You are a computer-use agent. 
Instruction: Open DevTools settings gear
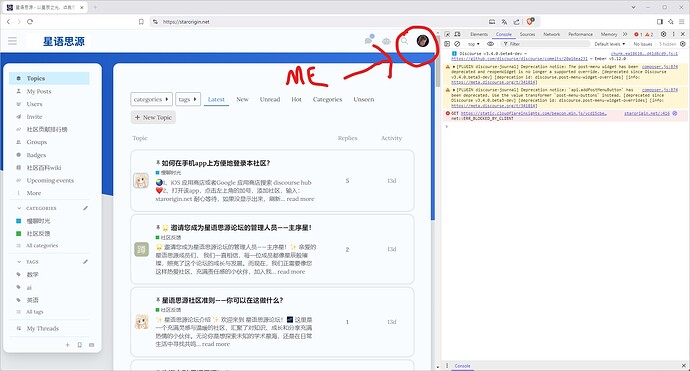click(x=664, y=34)
